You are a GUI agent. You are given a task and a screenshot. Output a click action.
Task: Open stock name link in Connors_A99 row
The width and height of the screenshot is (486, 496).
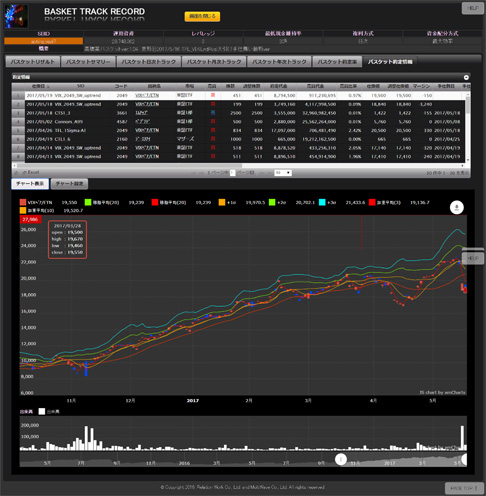pyautogui.click(x=142, y=122)
